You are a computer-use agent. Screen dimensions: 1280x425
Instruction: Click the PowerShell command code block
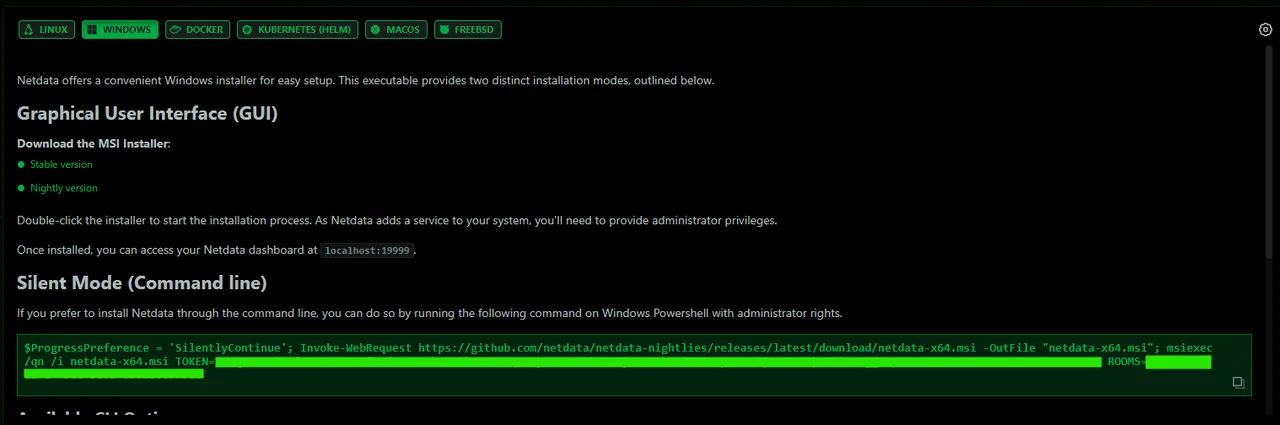pos(634,365)
